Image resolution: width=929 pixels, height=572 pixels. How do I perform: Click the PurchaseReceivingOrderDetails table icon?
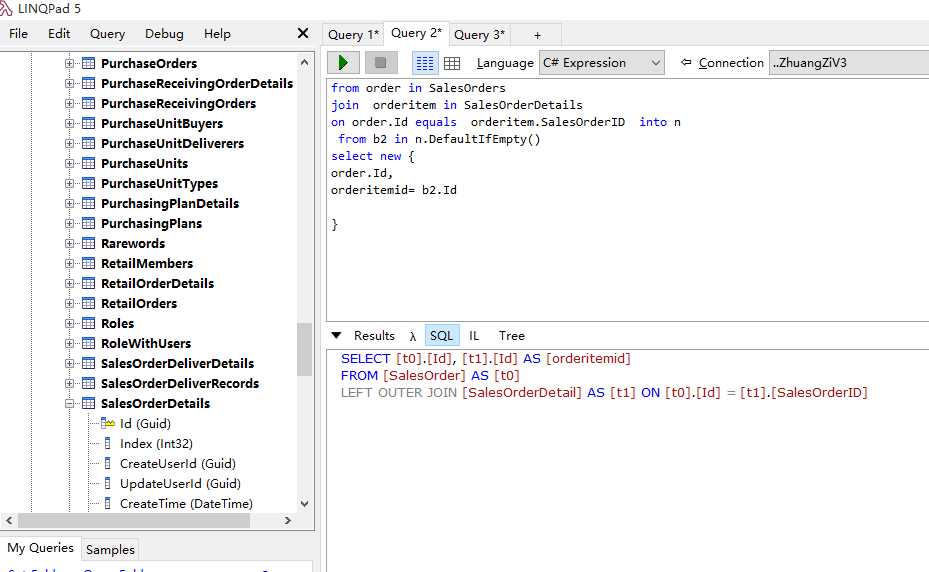click(x=88, y=84)
